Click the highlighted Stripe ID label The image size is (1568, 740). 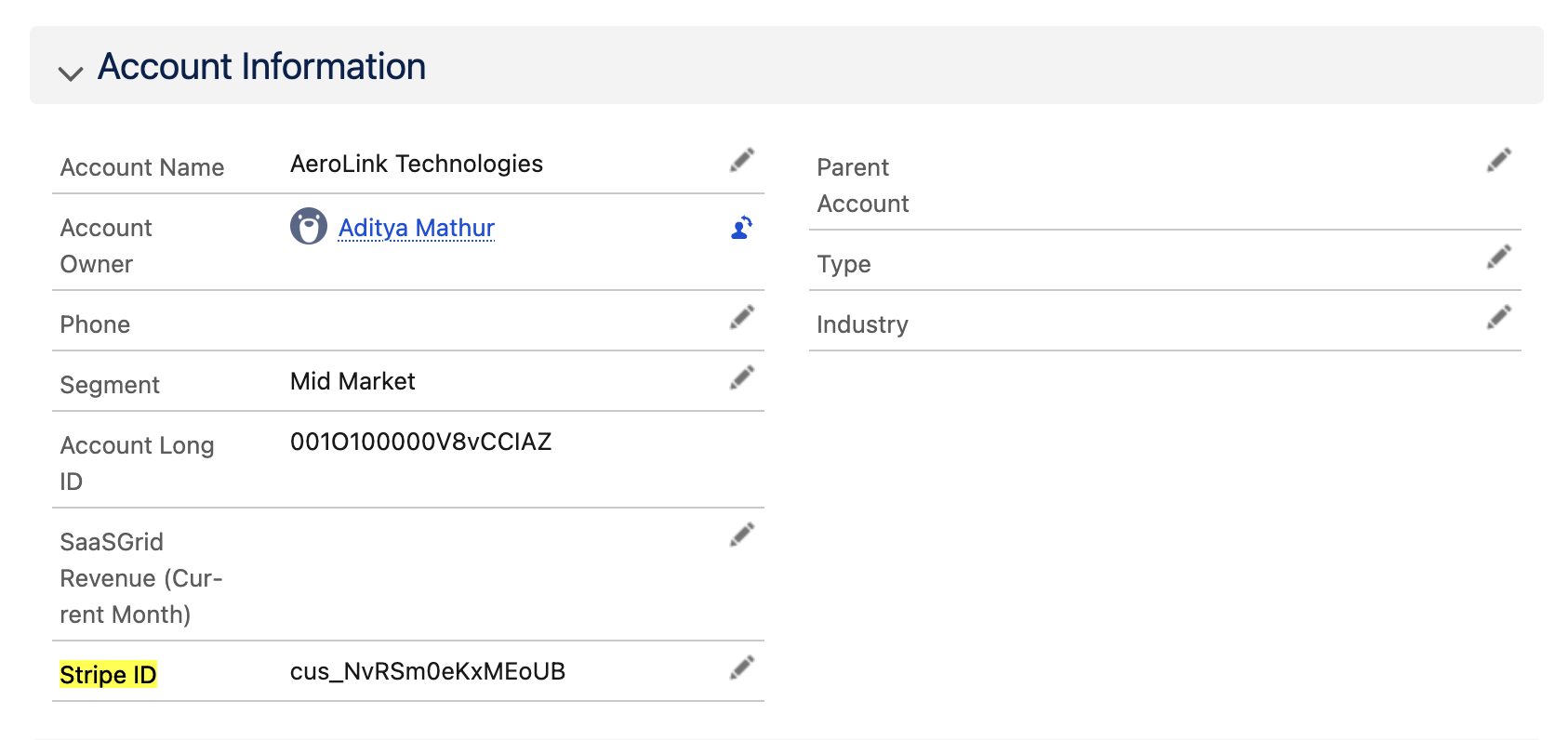tap(108, 674)
